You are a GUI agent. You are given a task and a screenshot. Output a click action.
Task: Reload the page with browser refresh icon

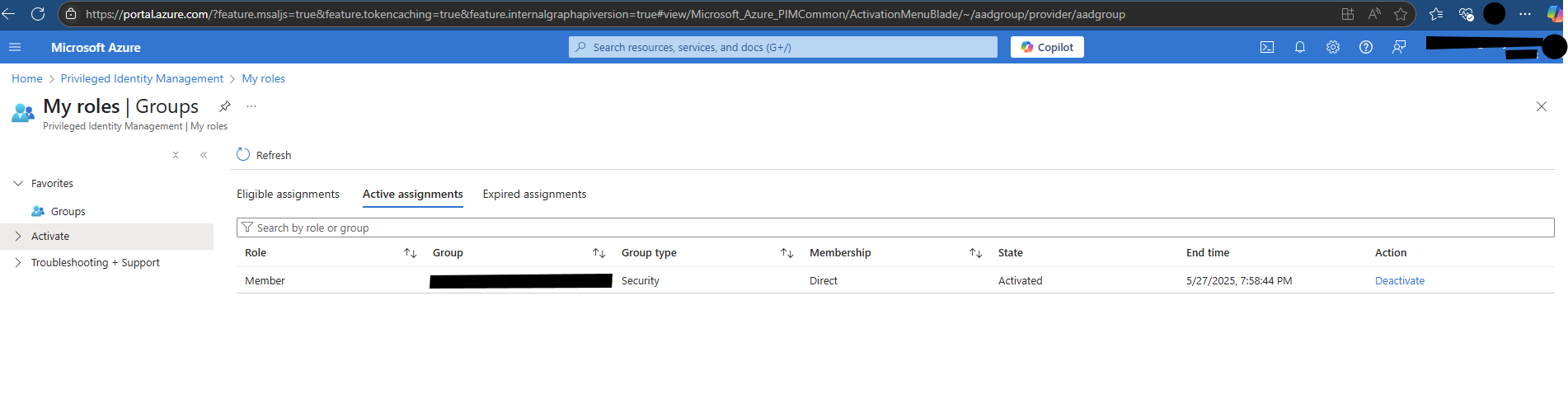click(37, 14)
